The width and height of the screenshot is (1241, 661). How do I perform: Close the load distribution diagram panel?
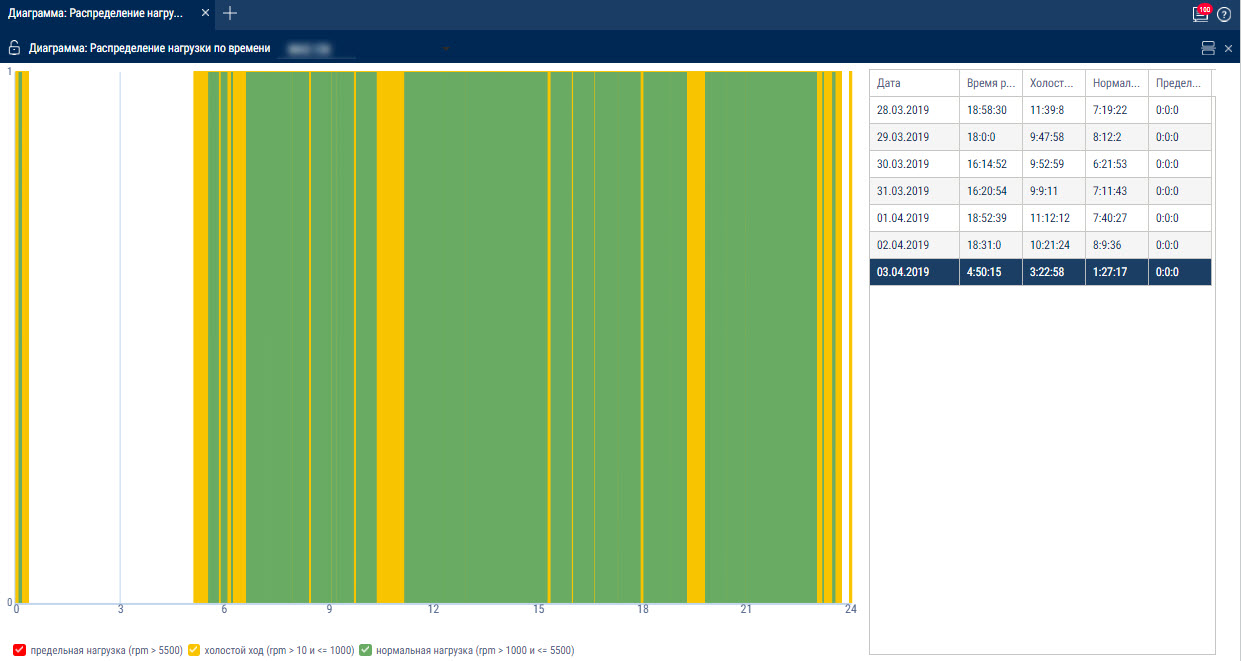point(1228,48)
